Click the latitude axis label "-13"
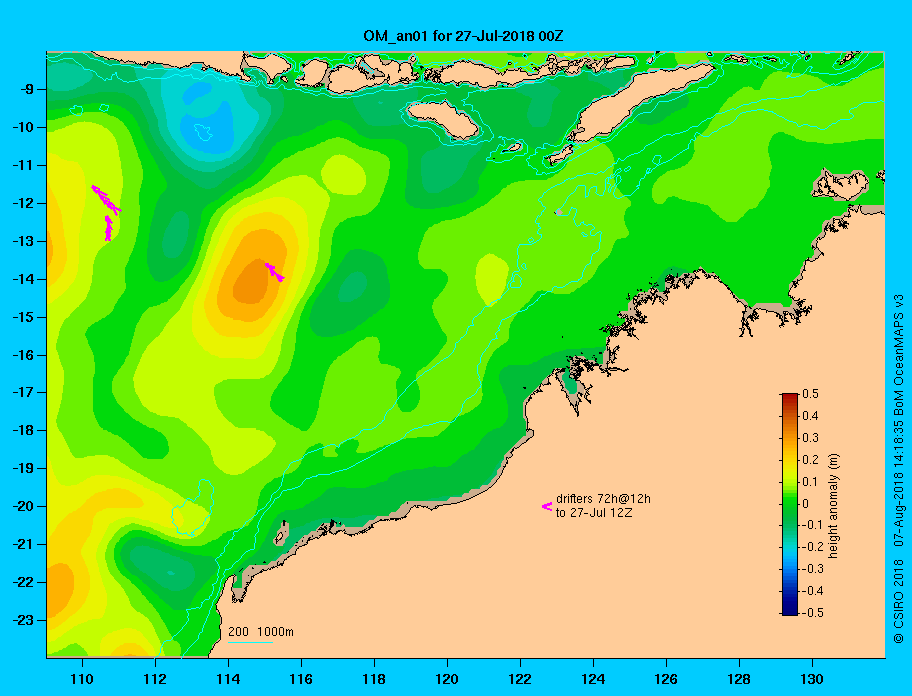912x696 pixels. (23, 241)
